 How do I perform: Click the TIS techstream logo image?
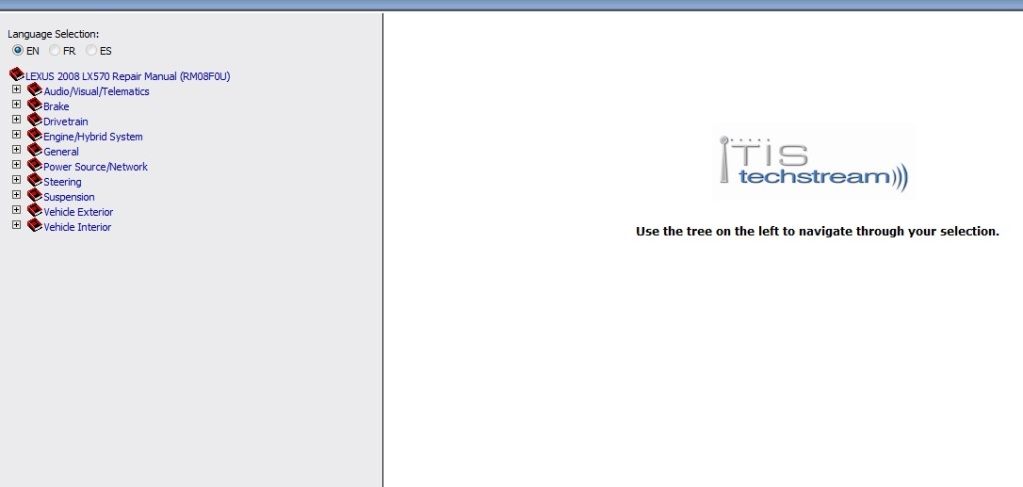pos(814,162)
